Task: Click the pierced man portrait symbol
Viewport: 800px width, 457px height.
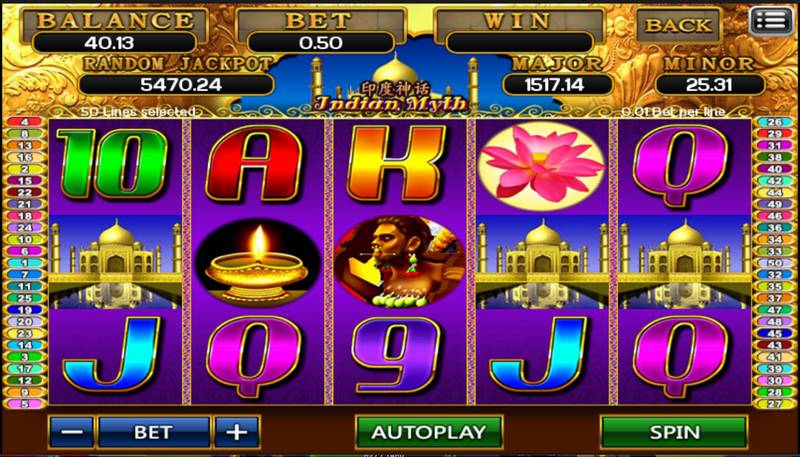Action: pyautogui.click(x=399, y=261)
